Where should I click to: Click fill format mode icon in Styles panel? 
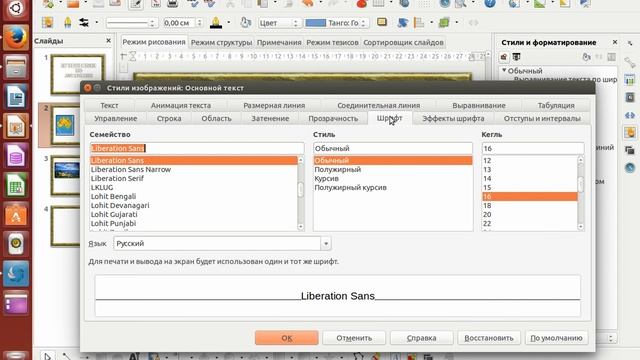587,57
